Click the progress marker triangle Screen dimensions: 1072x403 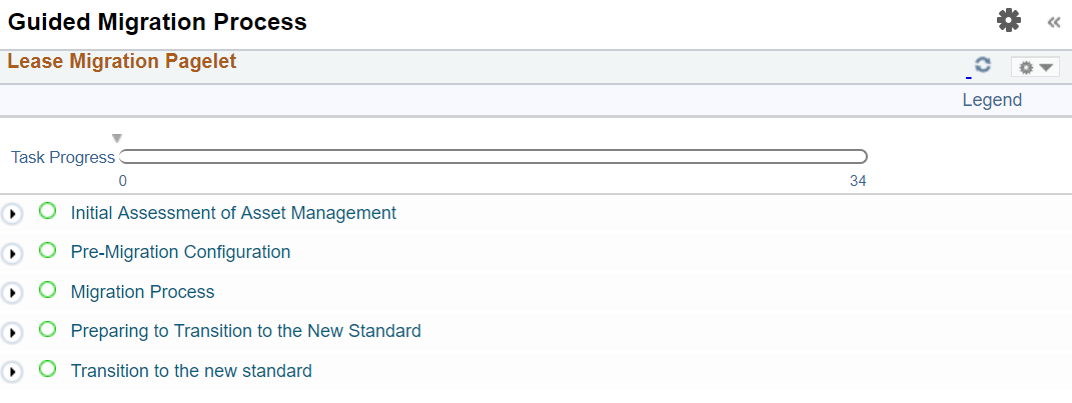[x=117, y=138]
